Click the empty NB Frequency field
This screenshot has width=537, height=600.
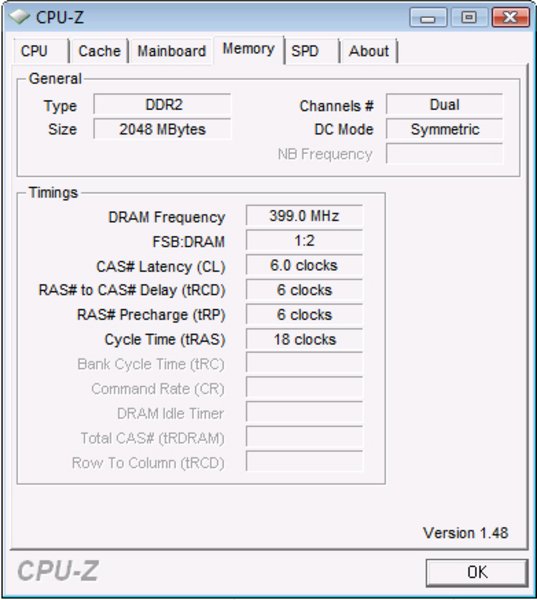(444, 154)
